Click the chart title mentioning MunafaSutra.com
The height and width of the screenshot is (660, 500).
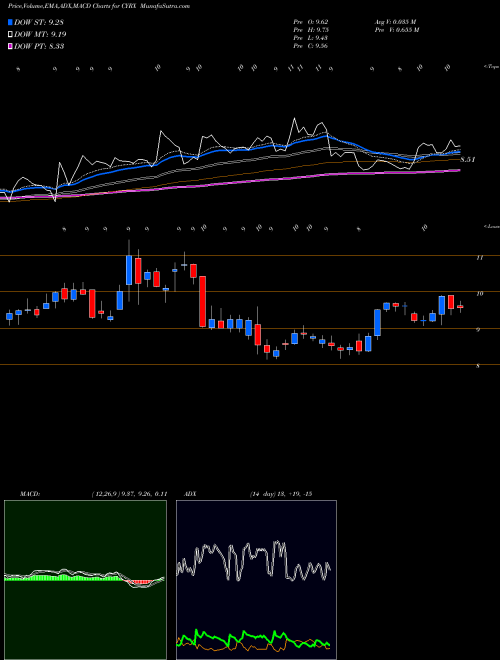tap(99, 6)
